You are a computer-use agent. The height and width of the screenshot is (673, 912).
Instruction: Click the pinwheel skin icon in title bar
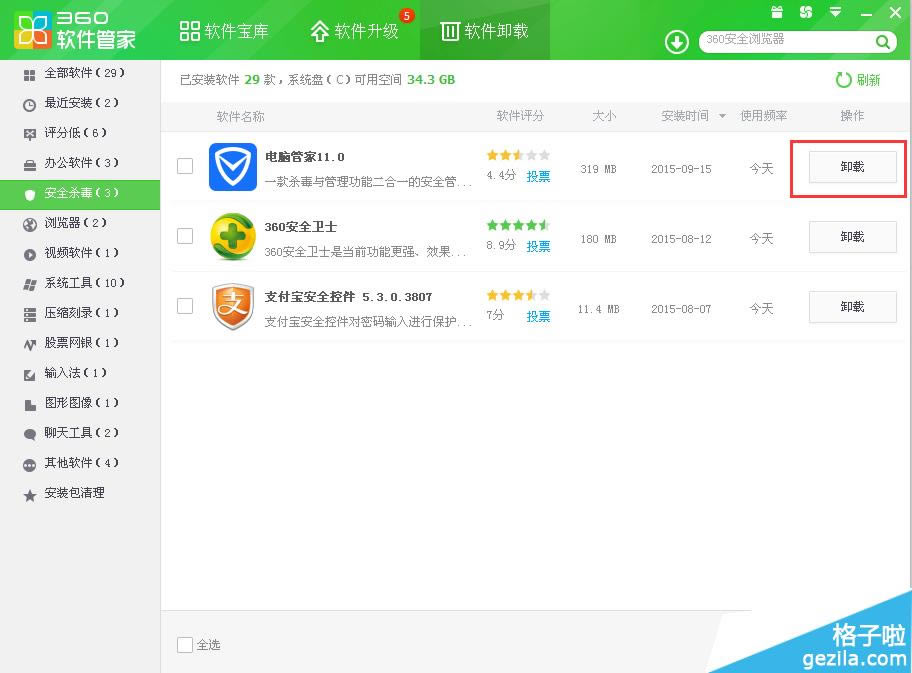click(x=806, y=12)
